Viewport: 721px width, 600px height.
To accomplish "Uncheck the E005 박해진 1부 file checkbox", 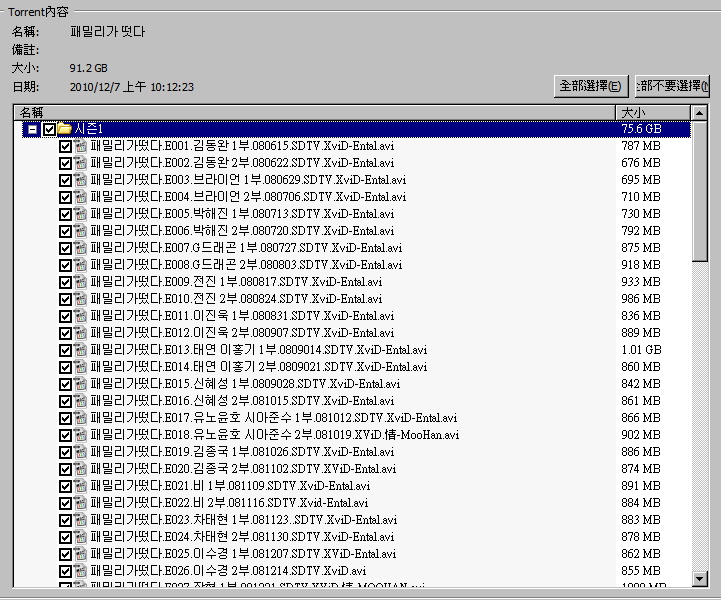I will coord(65,215).
